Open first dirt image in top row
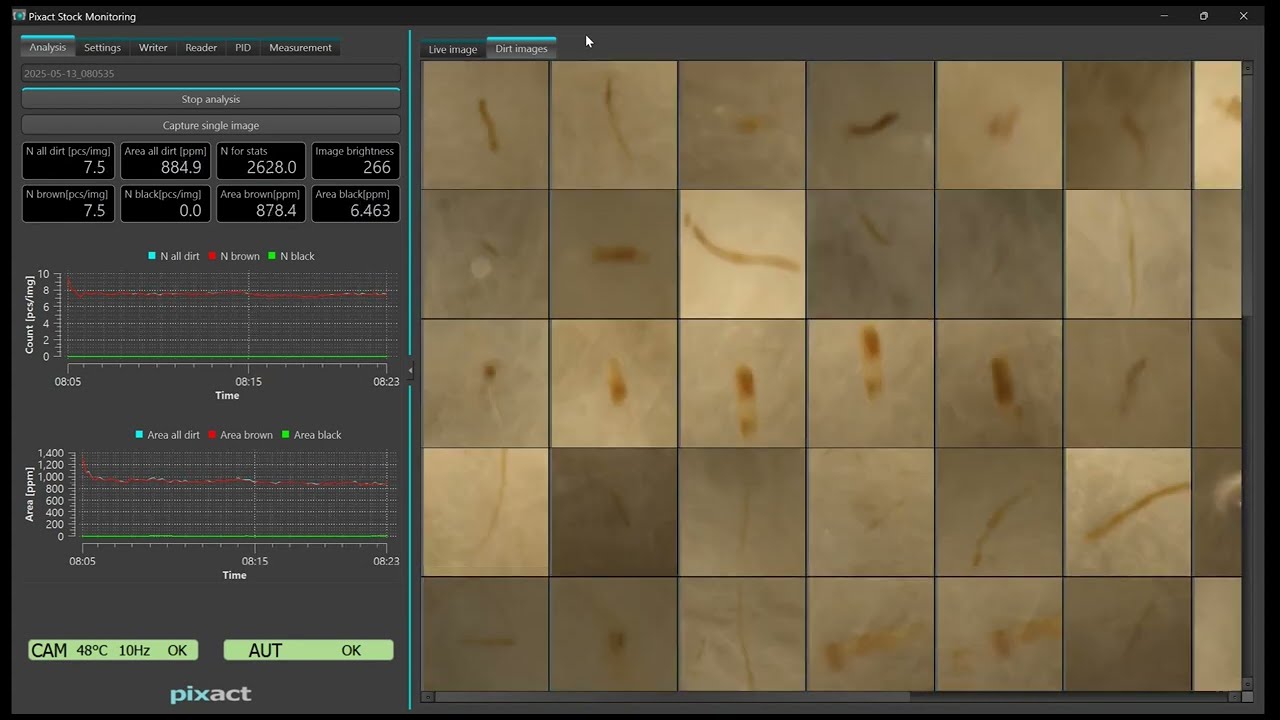The image size is (1280, 720). tap(485, 125)
